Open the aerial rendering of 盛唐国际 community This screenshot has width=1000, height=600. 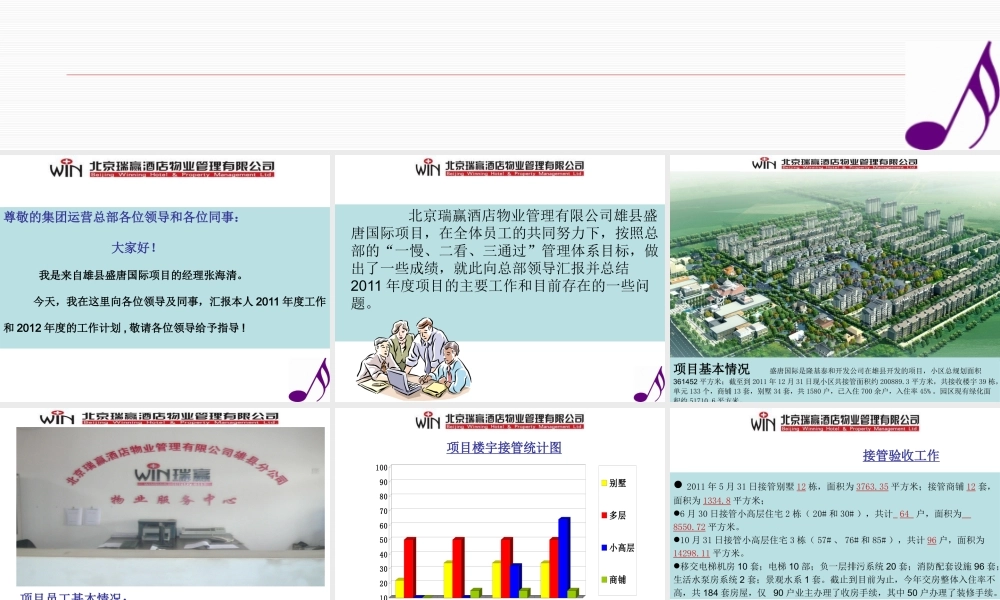click(835, 264)
